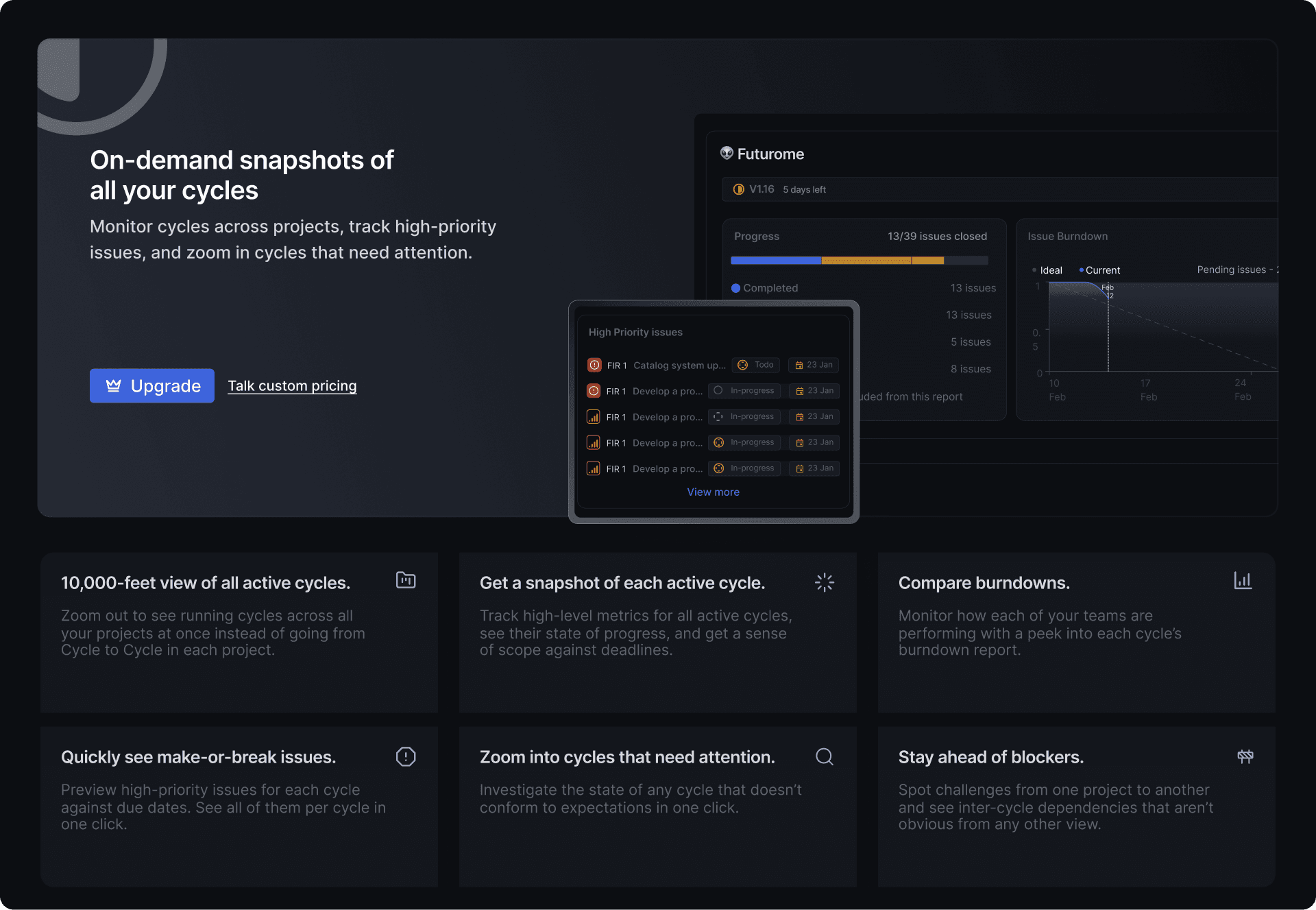Click the folder chart icon on active cycles card
The width and height of the screenshot is (1316, 910).
pyautogui.click(x=406, y=580)
